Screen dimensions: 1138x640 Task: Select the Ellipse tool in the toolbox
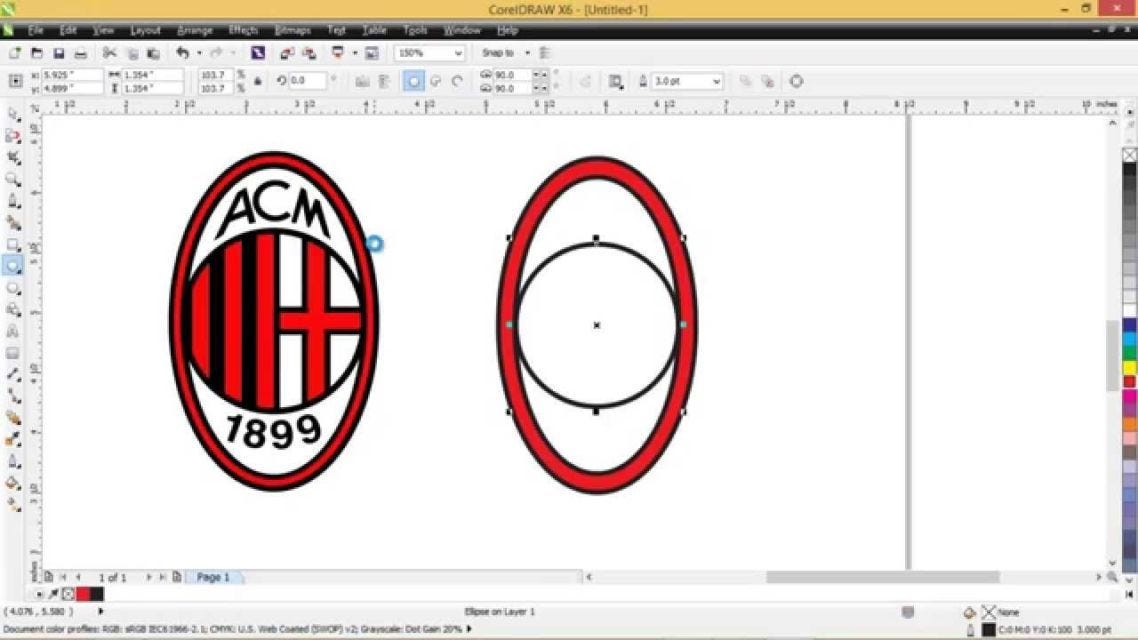click(13, 266)
